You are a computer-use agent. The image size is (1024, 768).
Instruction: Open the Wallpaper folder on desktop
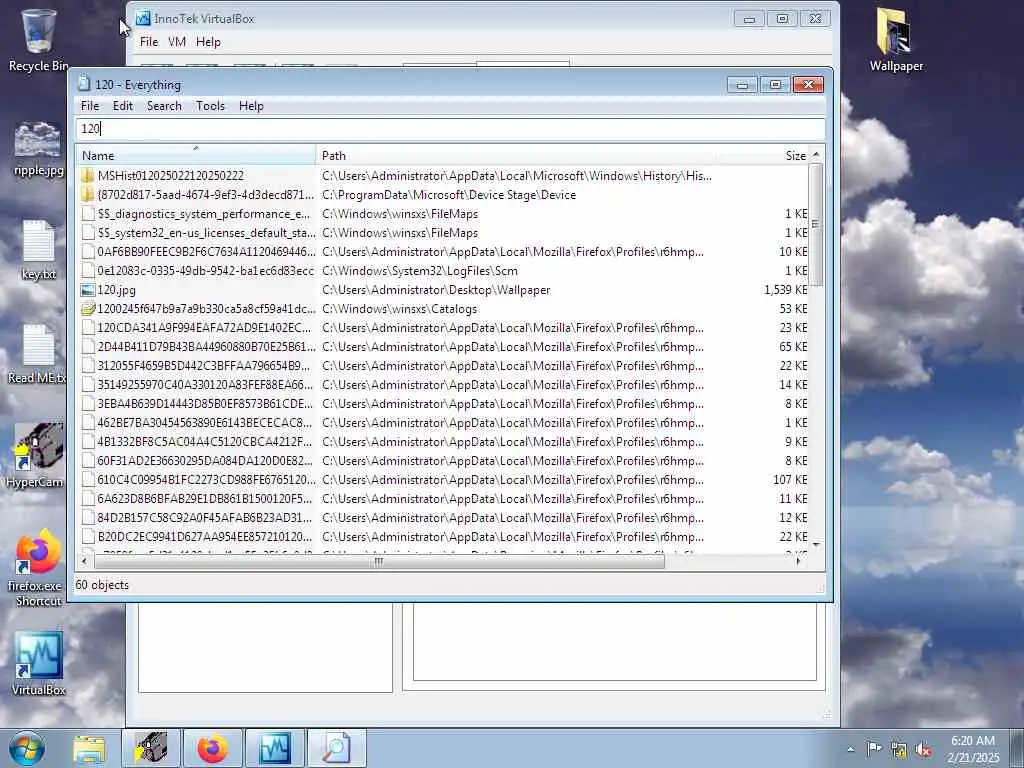click(896, 39)
